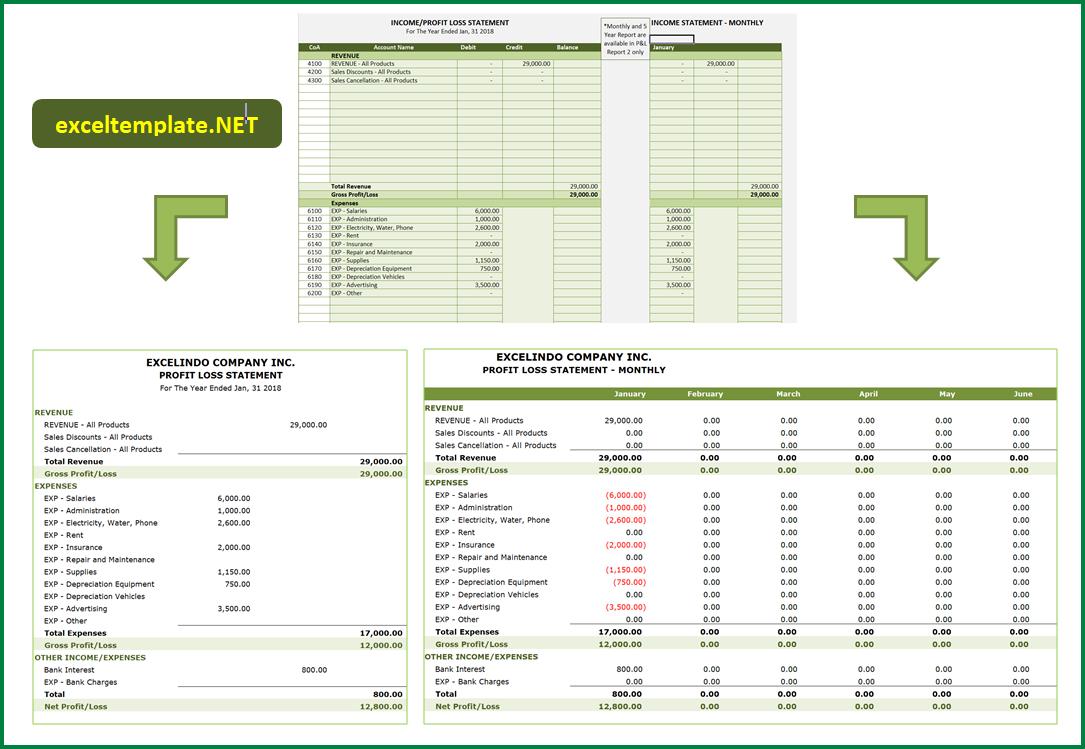
Task: Select account code 6200 in the top sheet
Action: (x=315, y=294)
